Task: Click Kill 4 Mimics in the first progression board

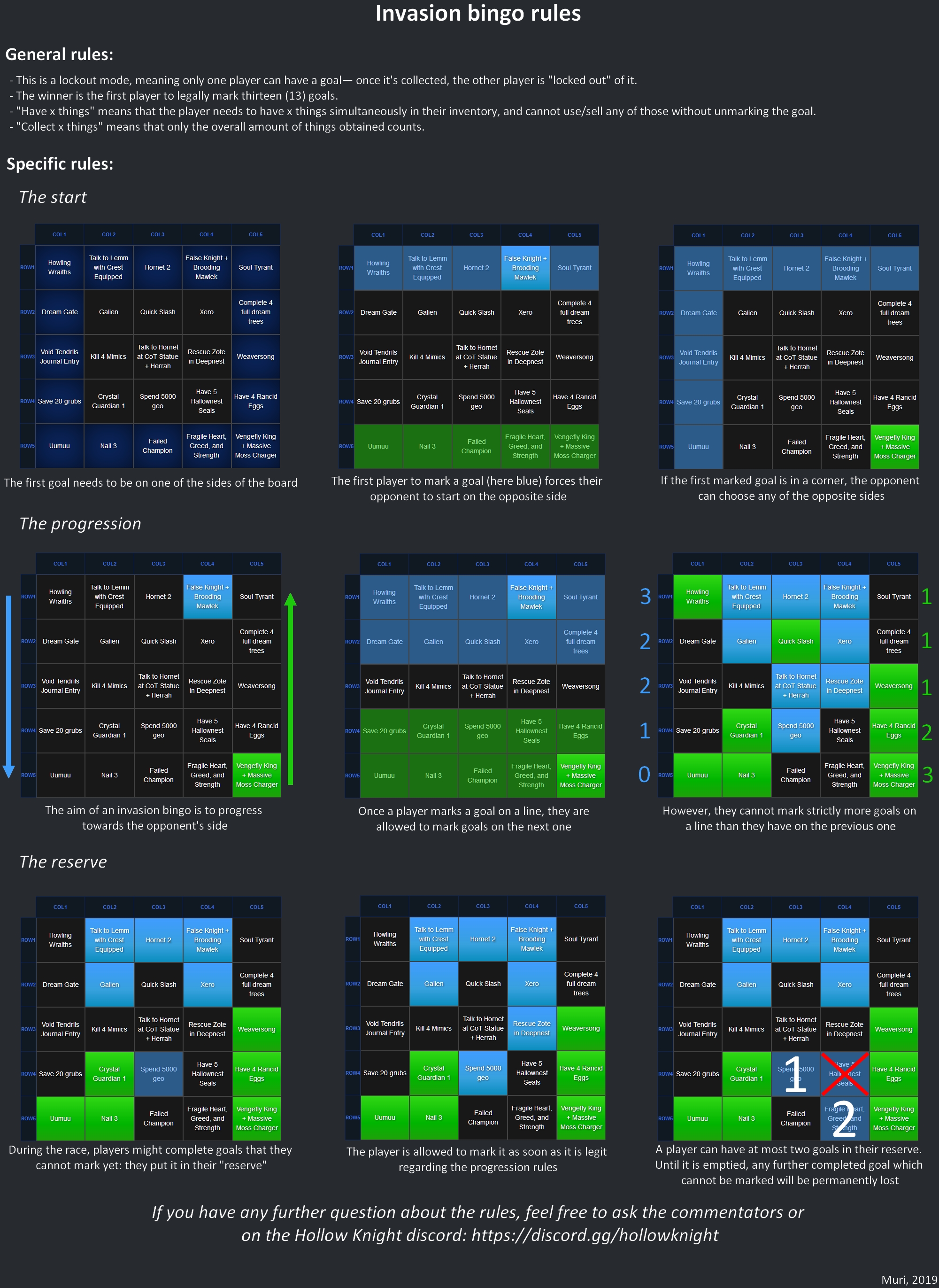Action: 109,686
